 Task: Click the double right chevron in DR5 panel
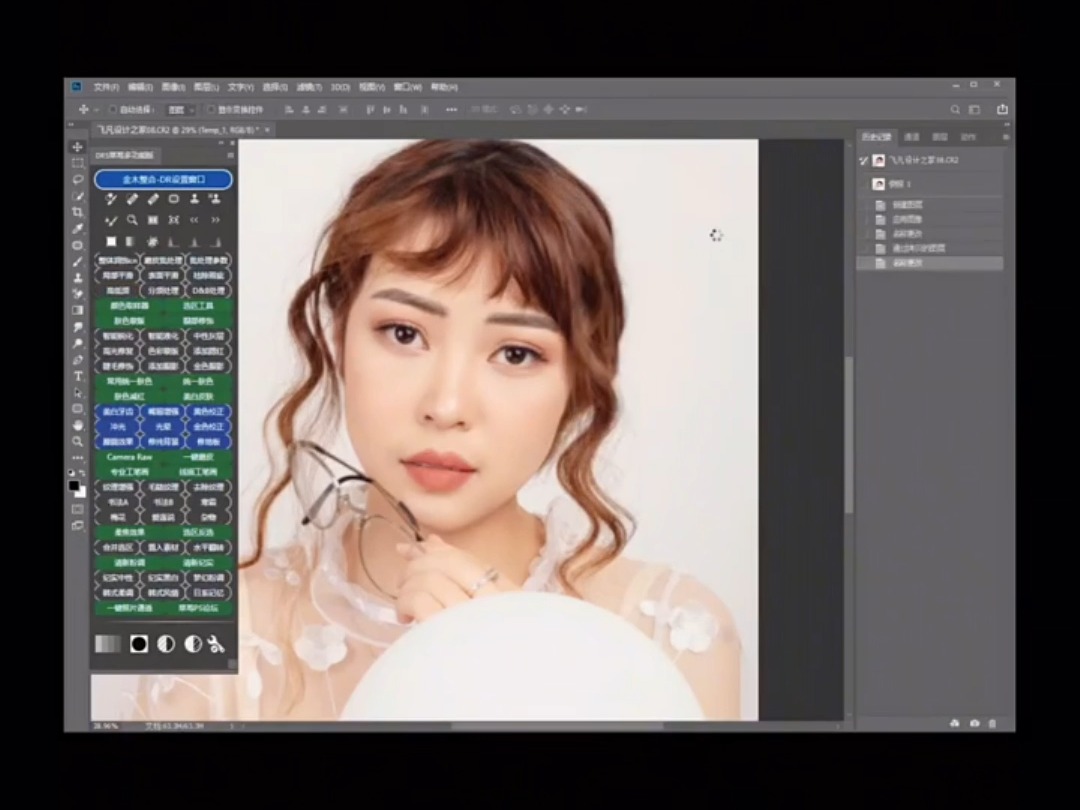[x=216, y=220]
